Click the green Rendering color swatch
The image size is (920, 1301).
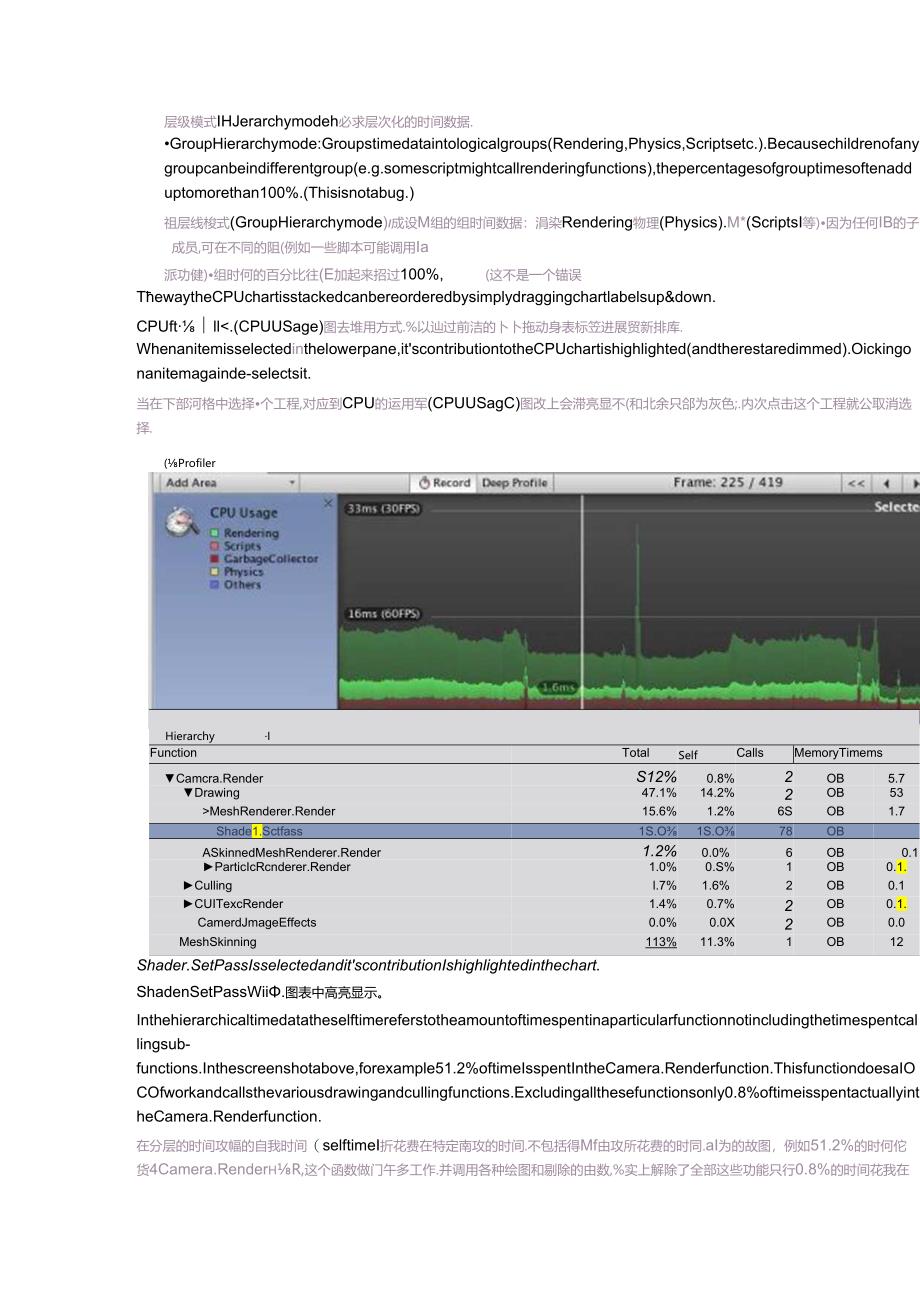click(x=214, y=533)
